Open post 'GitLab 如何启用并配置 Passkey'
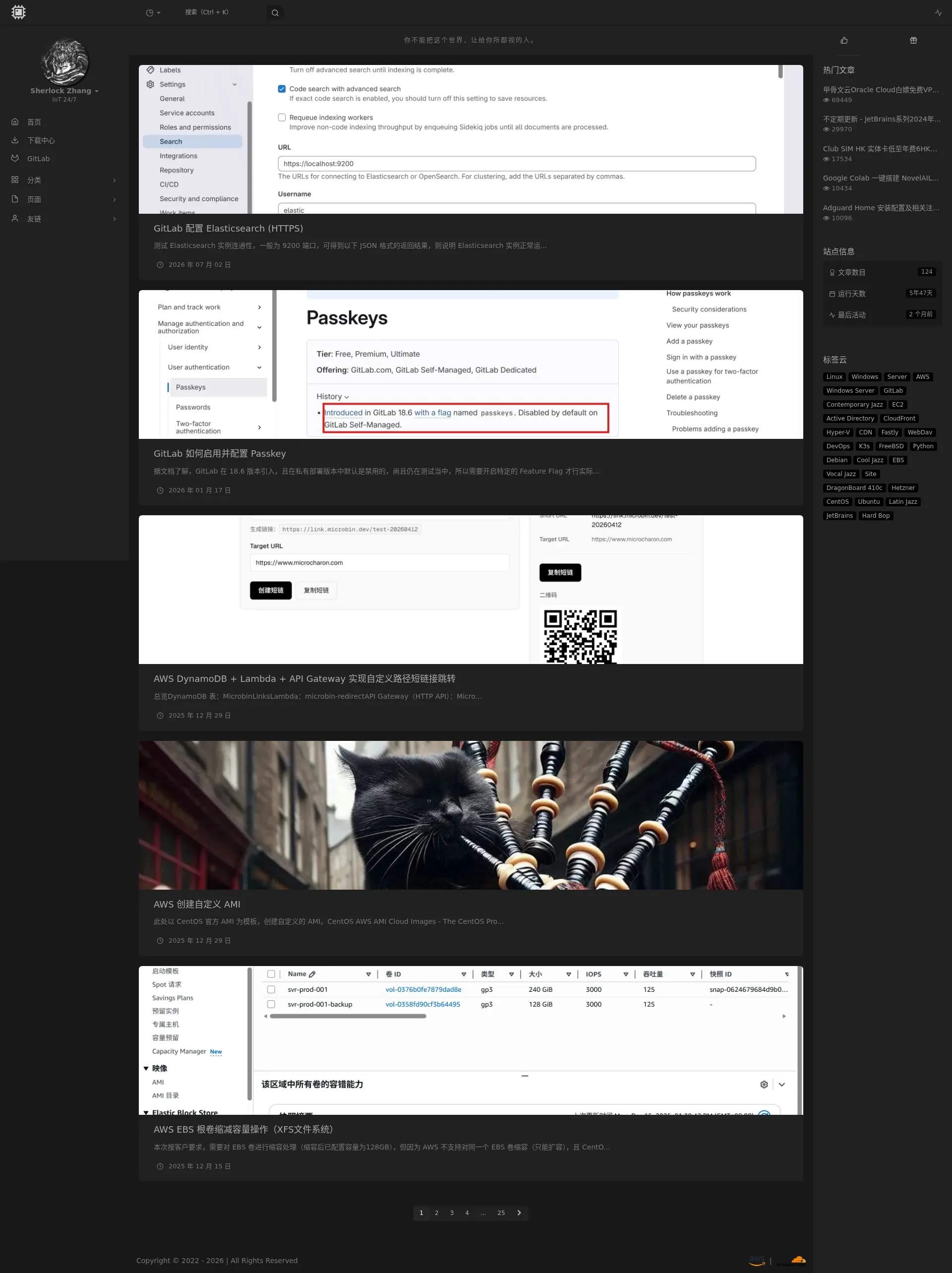 click(220, 453)
